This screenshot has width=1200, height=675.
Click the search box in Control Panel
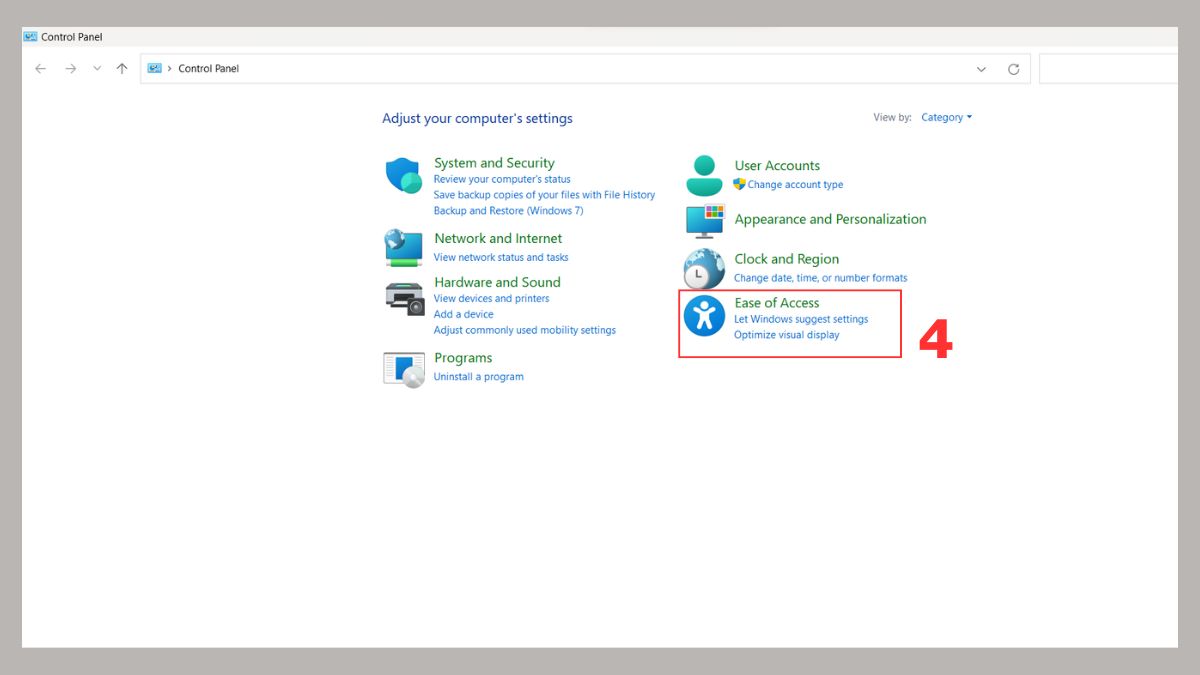1108,69
